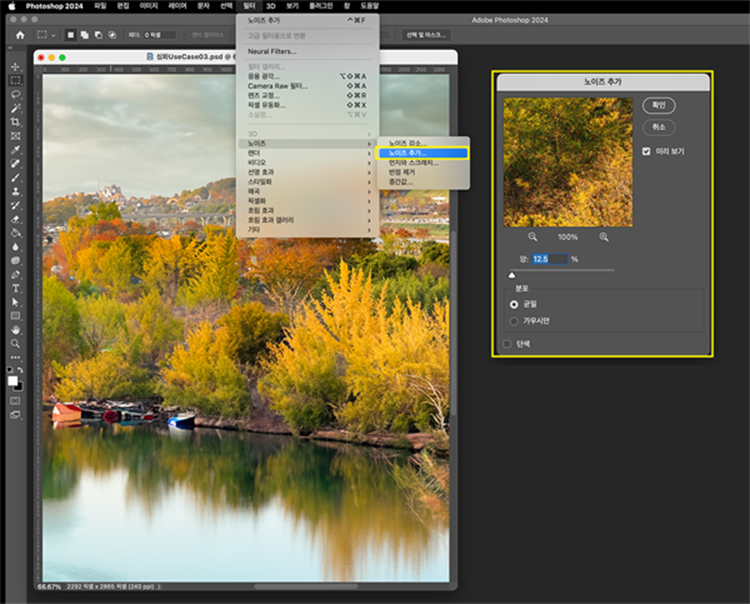Change screen mode icon

pos(15,415)
